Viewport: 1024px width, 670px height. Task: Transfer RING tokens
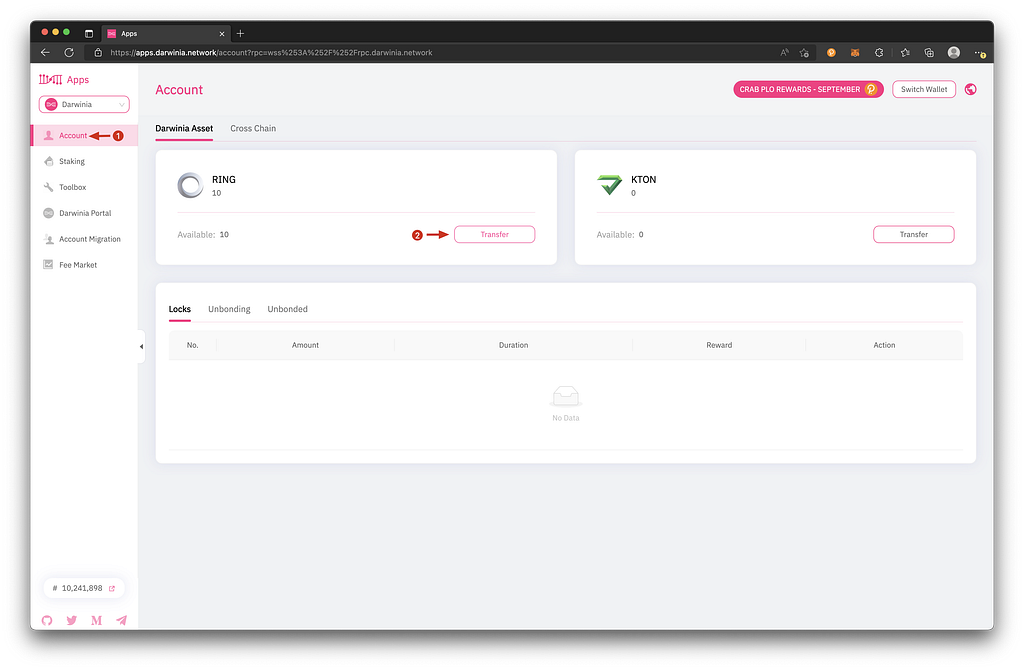494,234
